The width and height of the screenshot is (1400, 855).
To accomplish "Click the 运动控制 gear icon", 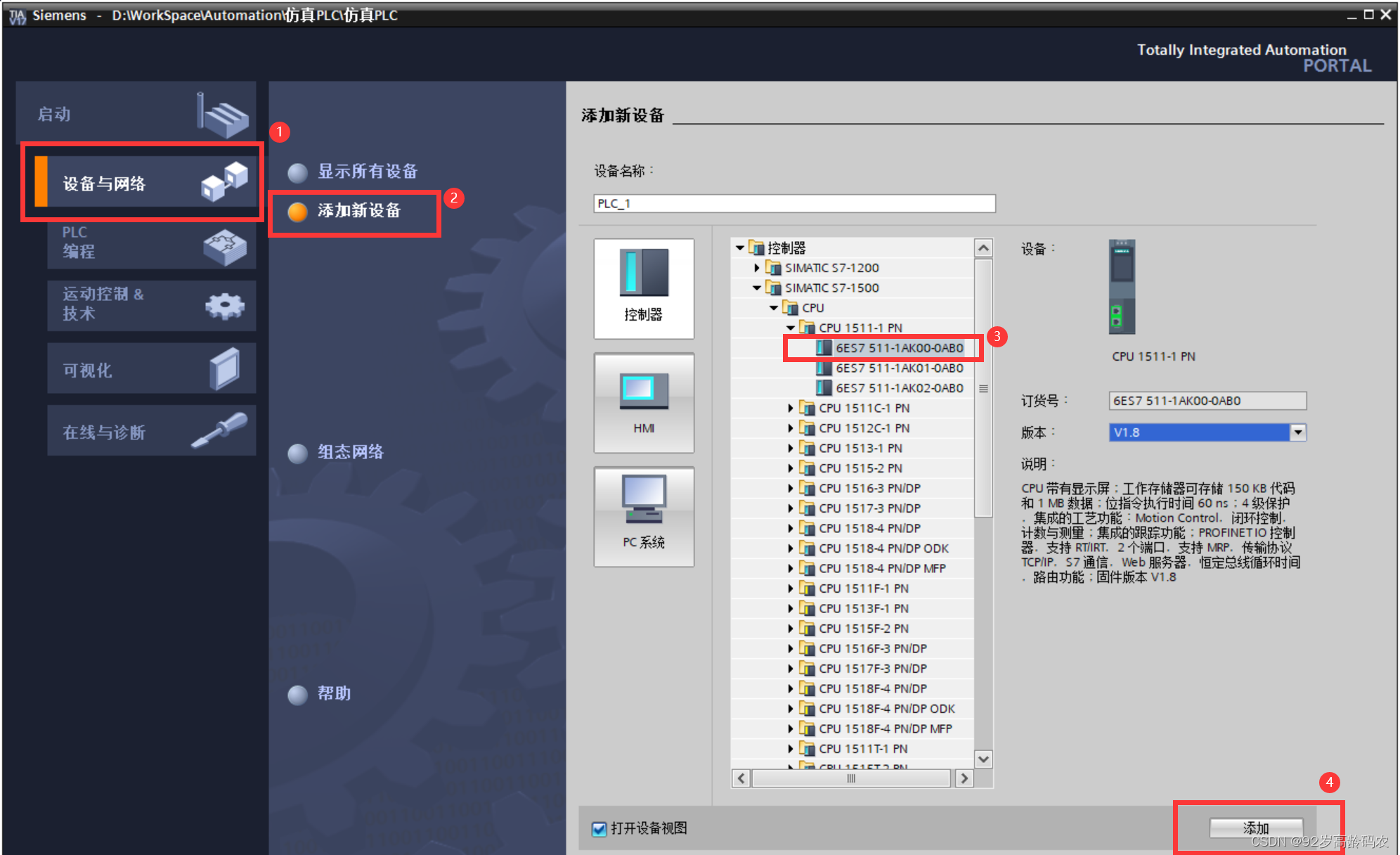I will coord(225,306).
